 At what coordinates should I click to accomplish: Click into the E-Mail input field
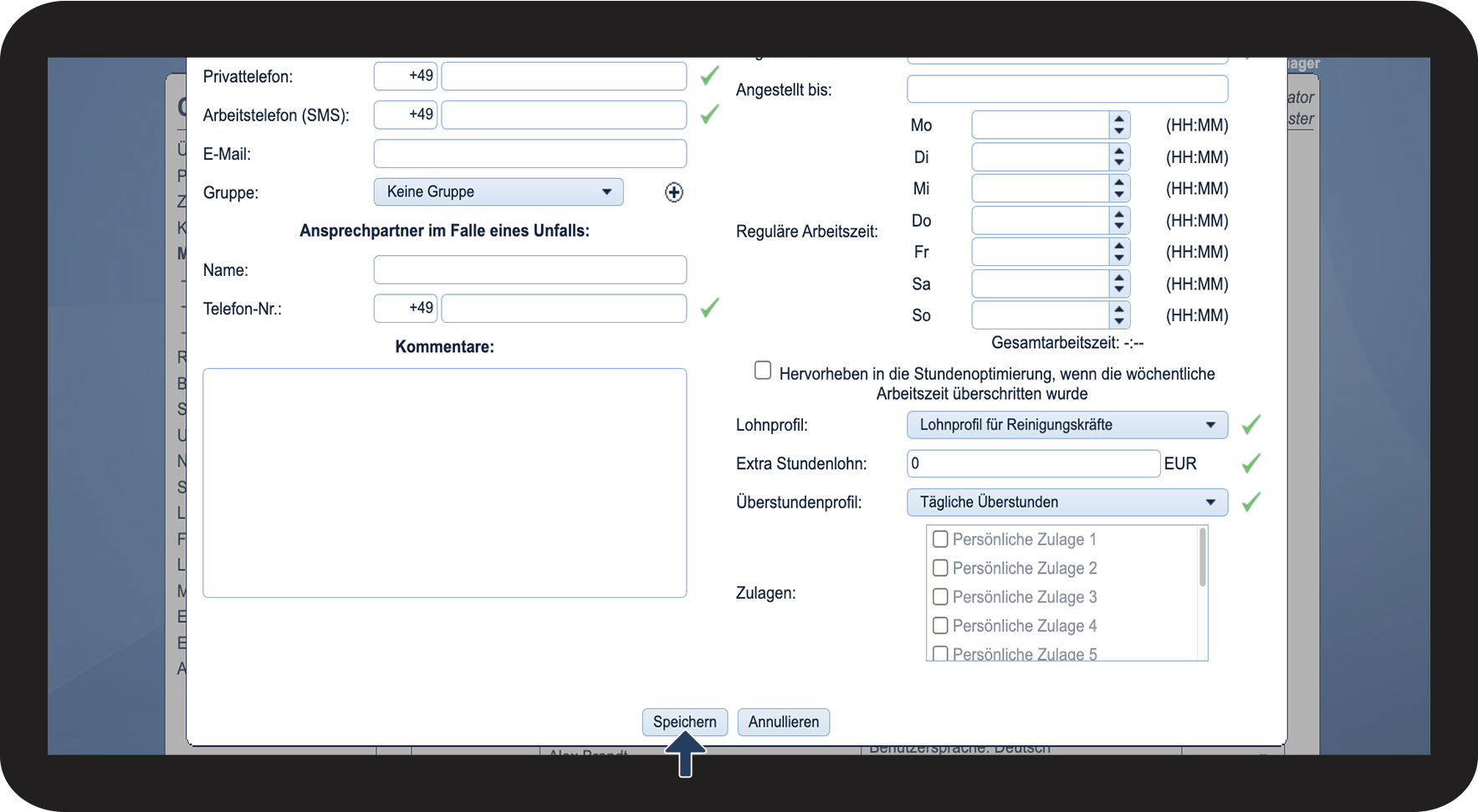pos(530,154)
